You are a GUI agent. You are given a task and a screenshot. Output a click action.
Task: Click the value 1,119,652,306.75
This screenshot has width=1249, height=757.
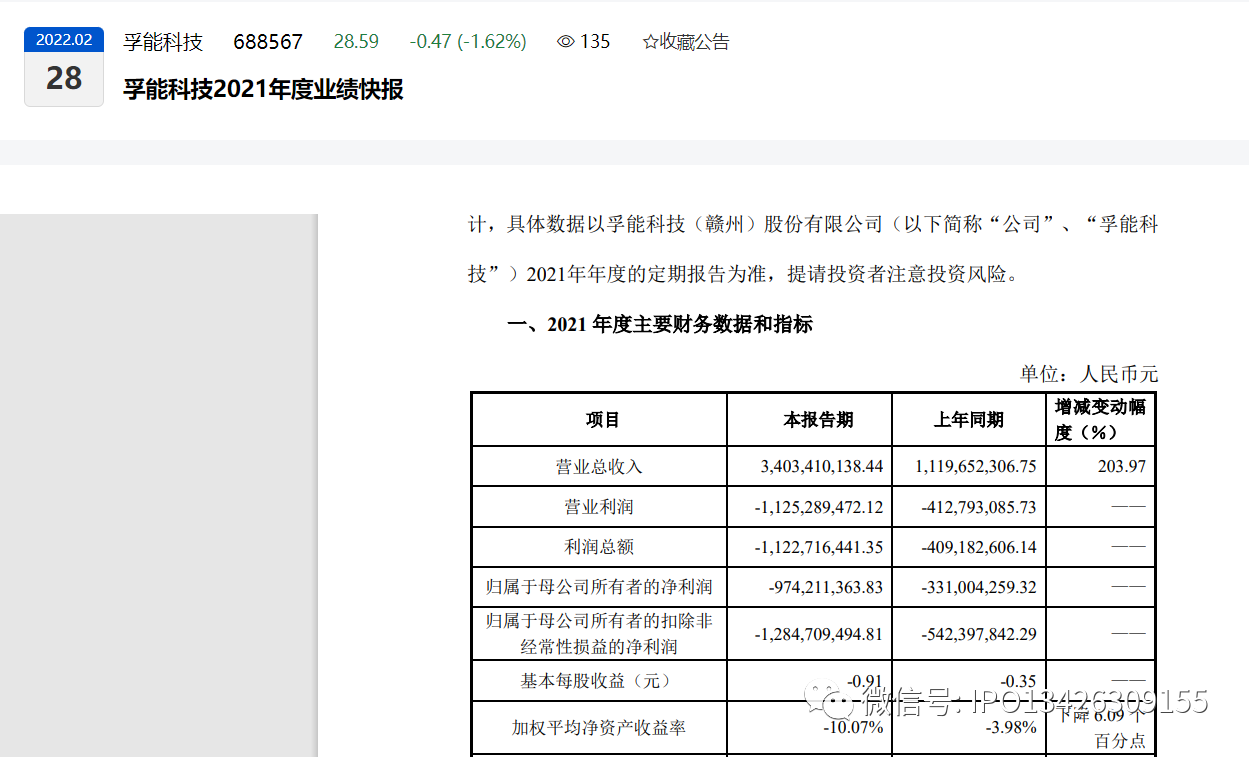[975, 467]
